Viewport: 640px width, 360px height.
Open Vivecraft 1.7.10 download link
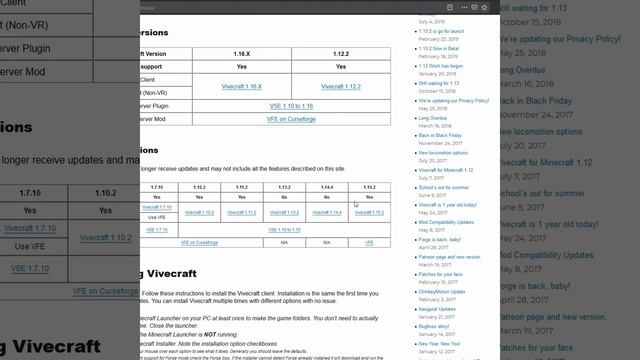157,207
